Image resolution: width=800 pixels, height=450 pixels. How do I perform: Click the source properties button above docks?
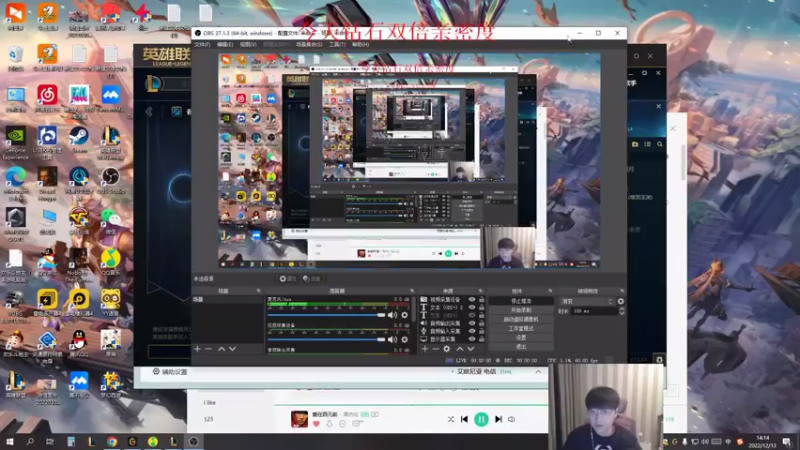coord(288,279)
